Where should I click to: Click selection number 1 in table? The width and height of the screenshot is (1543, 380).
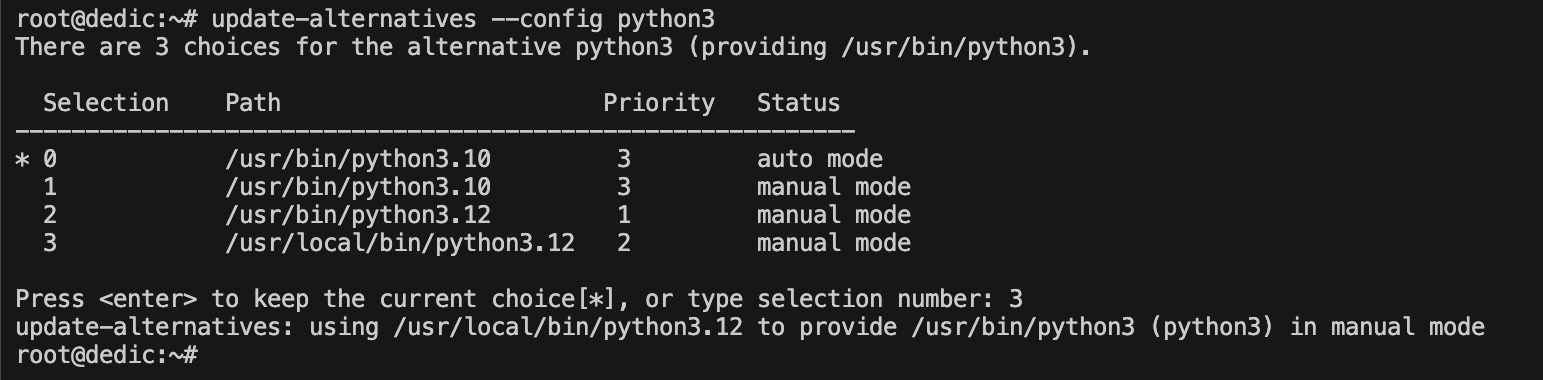tap(50, 187)
